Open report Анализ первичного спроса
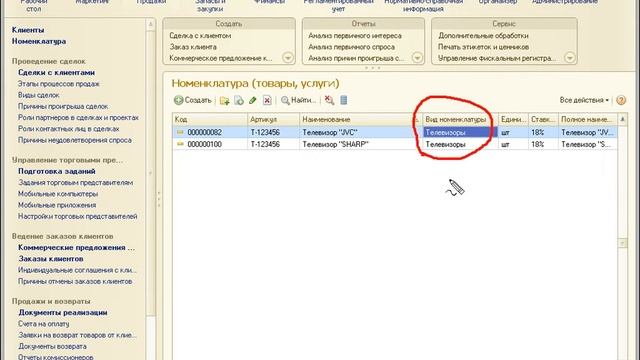Screen dimensions: 640x360 coord(351,47)
